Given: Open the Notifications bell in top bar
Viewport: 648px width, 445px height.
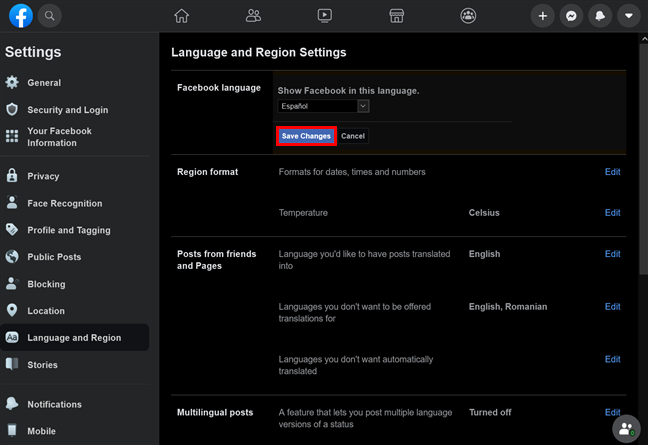Looking at the screenshot, I should tap(600, 16).
